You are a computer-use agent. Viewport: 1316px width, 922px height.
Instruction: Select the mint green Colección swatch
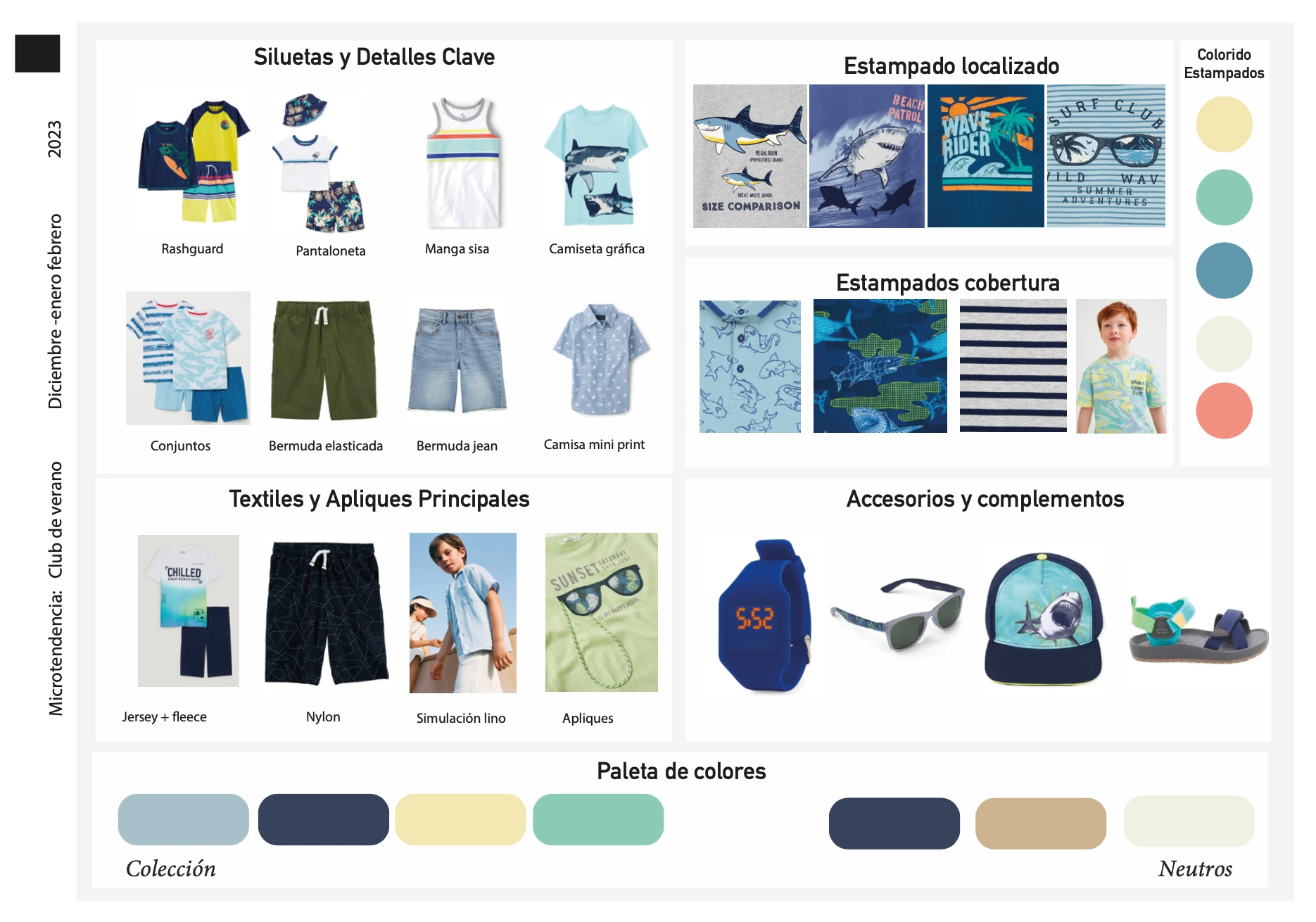click(x=598, y=819)
